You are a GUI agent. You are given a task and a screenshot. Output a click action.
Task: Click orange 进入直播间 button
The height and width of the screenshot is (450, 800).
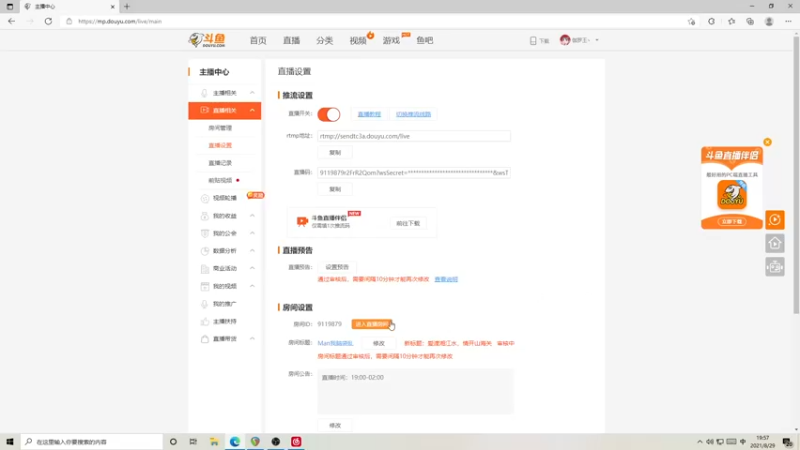(371, 324)
